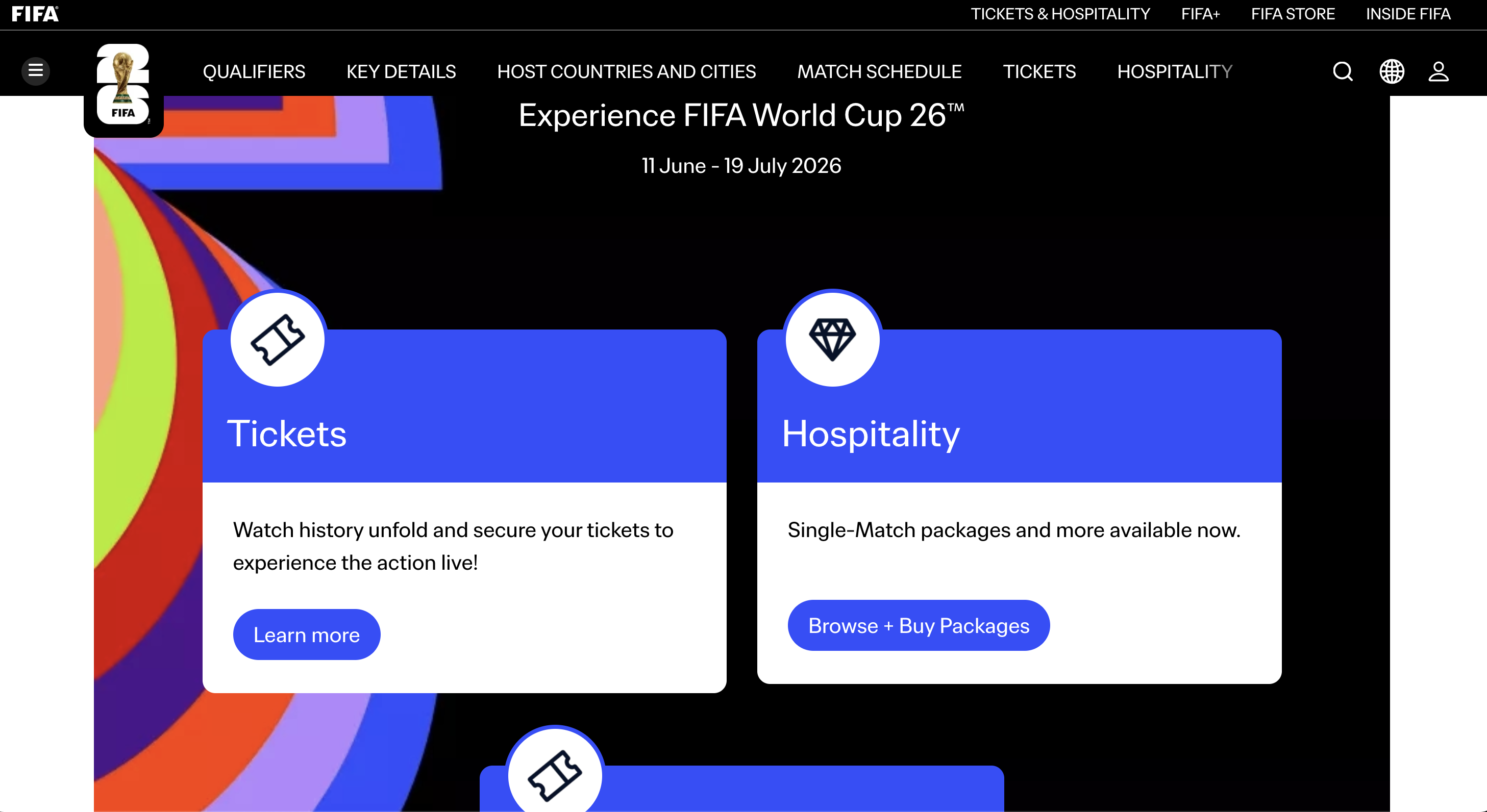Go to TICKETS & HOSPITALITY in the top bar
The image size is (1487, 812).
pyautogui.click(x=1060, y=14)
